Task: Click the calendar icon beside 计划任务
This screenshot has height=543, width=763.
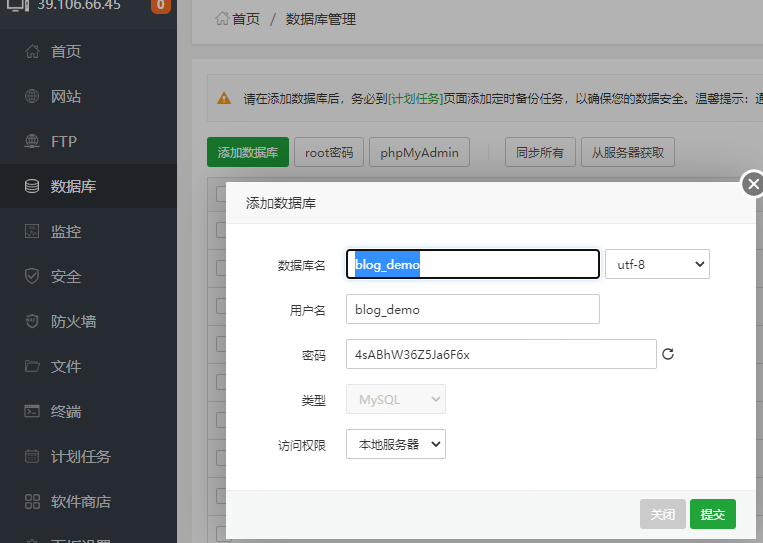Action: pos(32,456)
